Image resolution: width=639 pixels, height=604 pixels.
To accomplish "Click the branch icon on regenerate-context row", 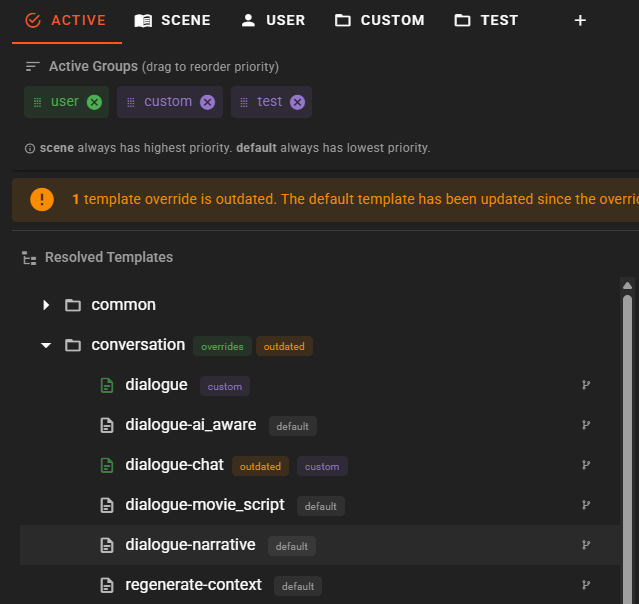I will tap(585, 585).
